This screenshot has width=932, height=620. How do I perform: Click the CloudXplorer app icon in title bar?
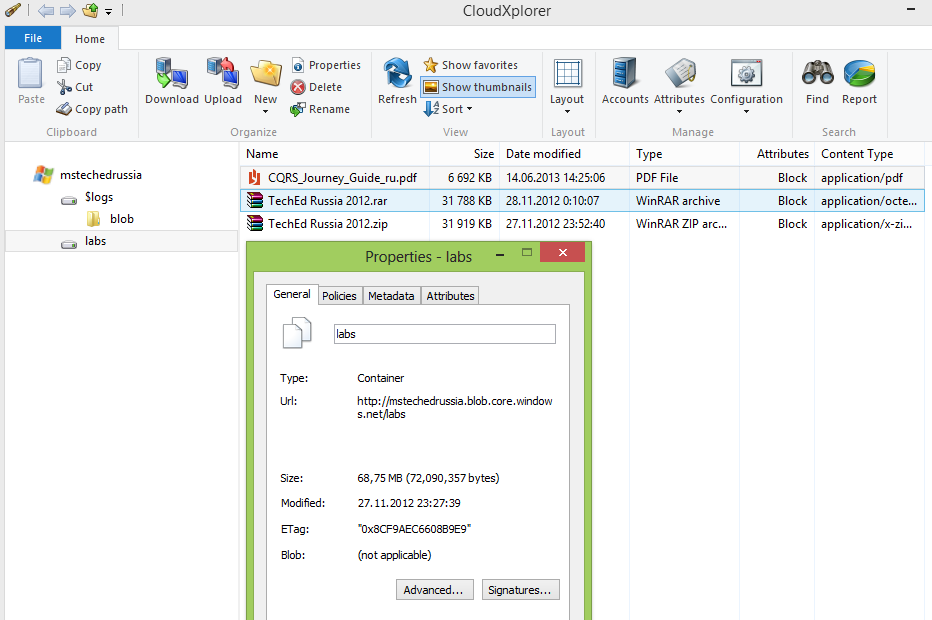[12, 10]
